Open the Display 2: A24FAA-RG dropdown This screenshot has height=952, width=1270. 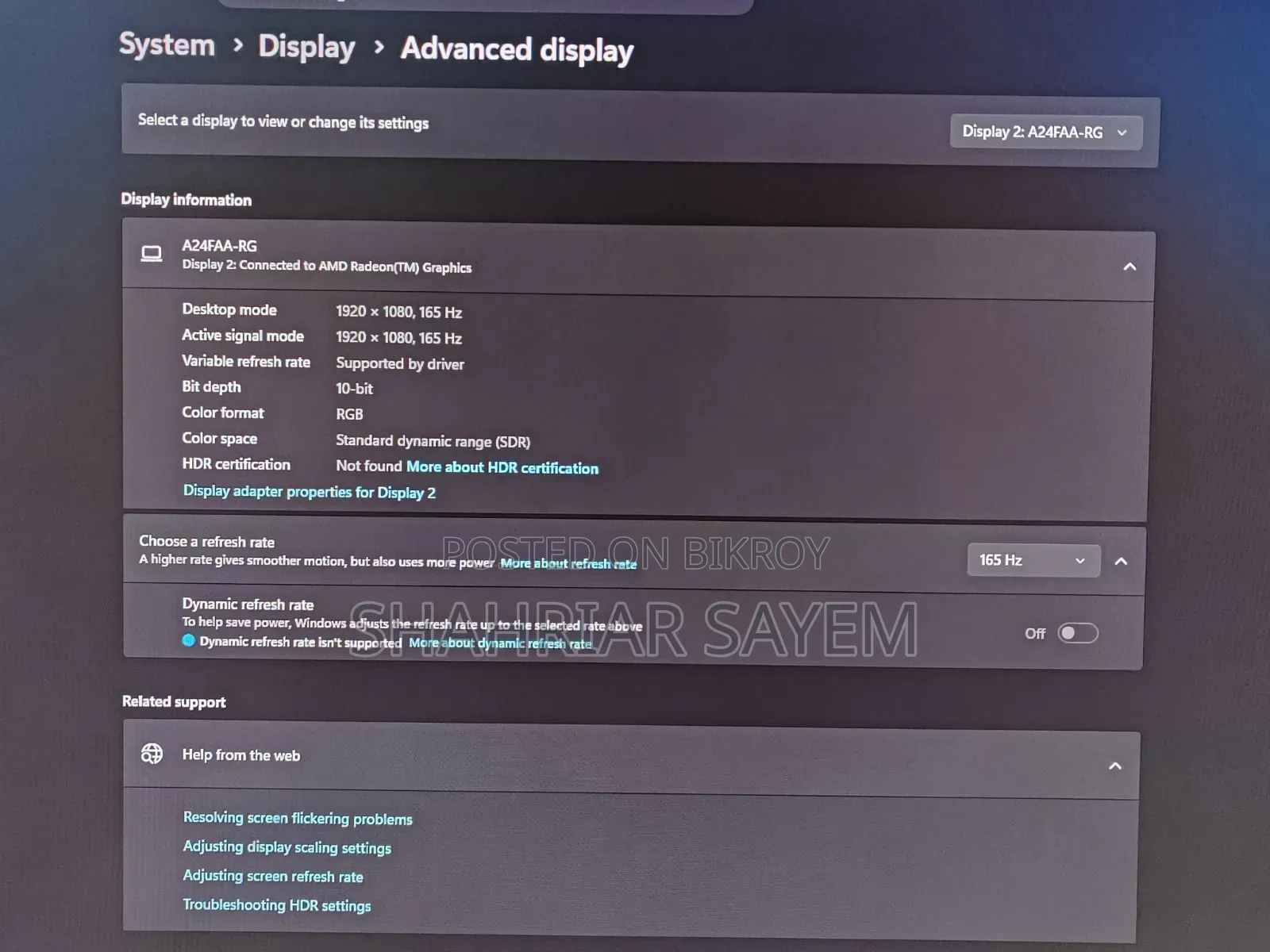(1045, 132)
